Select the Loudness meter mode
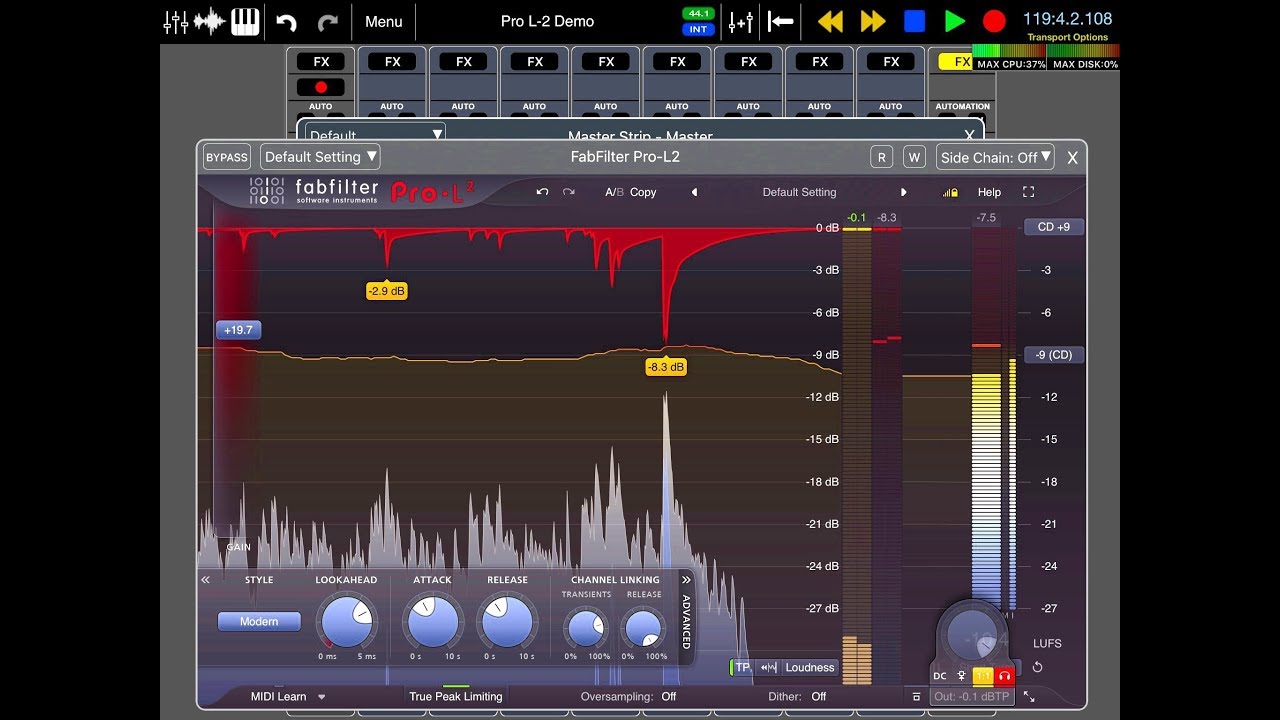1280x720 pixels. (x=810, y=667)
